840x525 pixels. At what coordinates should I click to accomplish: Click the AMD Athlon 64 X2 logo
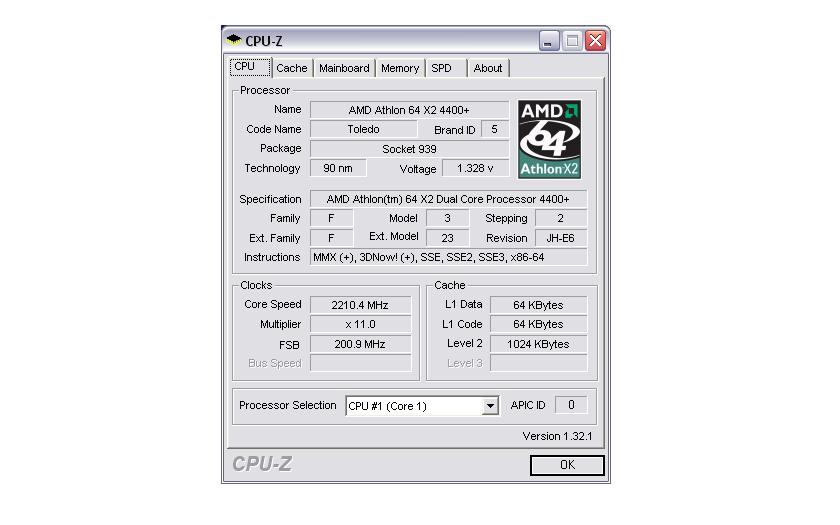(x=550, y=139)
